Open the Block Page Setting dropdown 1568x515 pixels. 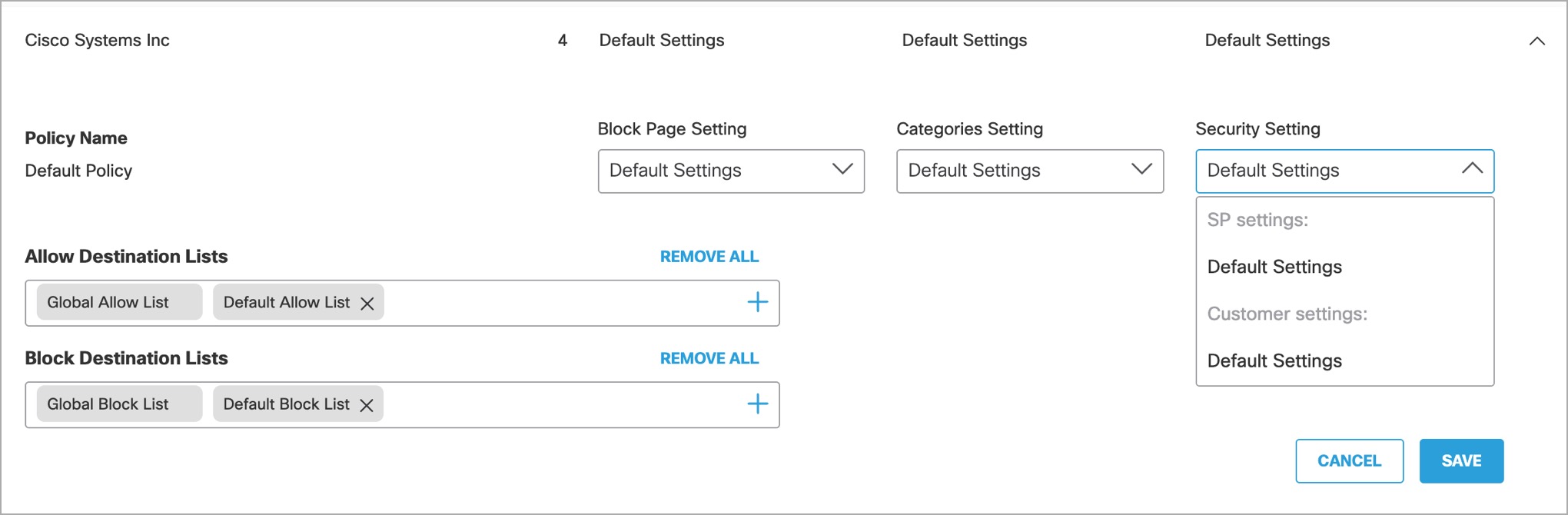coord(730,171)
